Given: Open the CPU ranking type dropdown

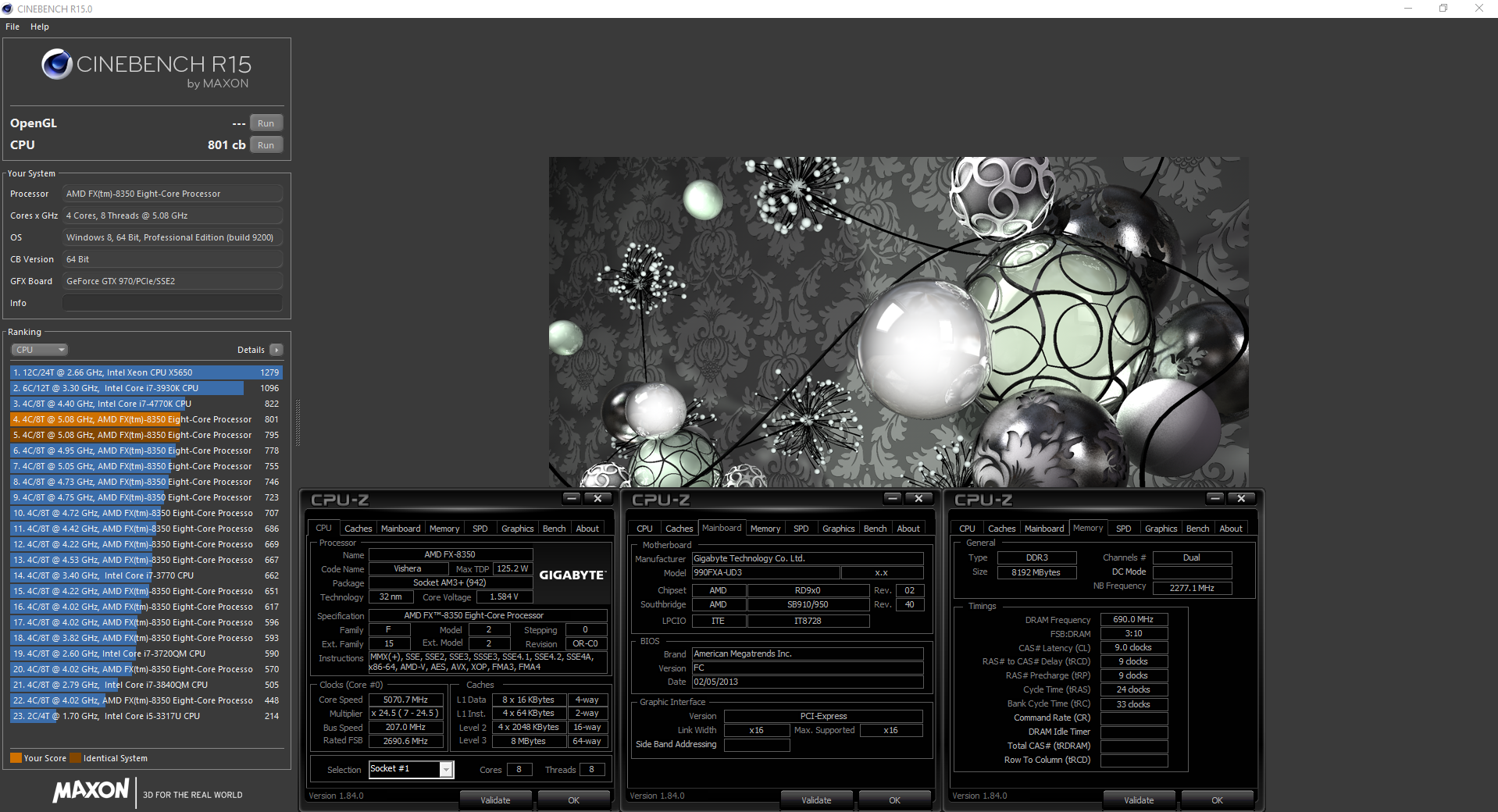Looking at the screenshot, I should pos(39,350).
